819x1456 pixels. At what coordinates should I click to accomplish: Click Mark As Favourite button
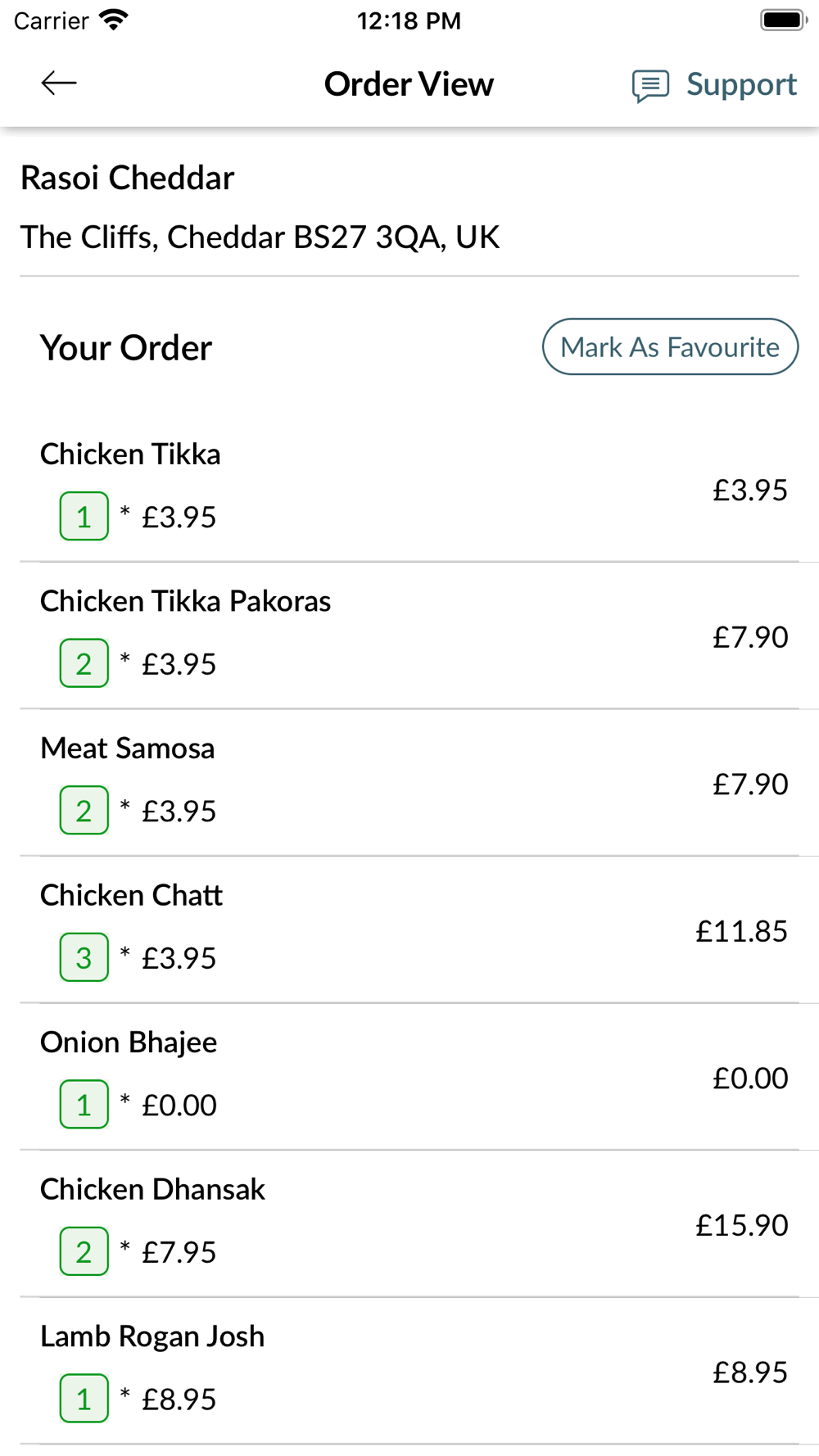tap(670, 346)
